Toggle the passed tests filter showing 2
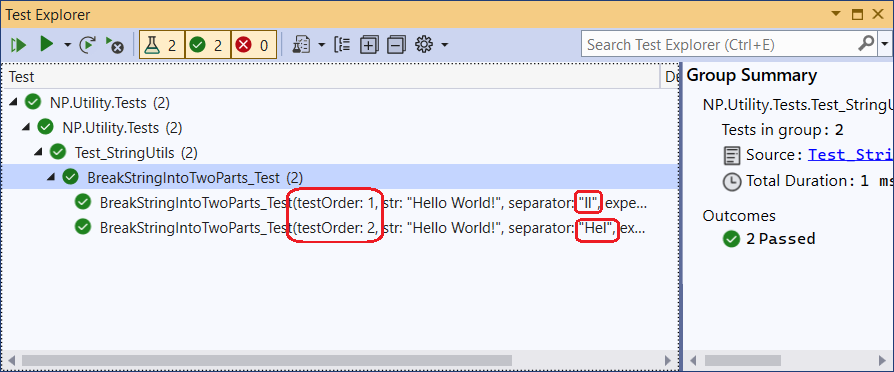Viewport: 894px width, 372px height. (x=208, y=45)
